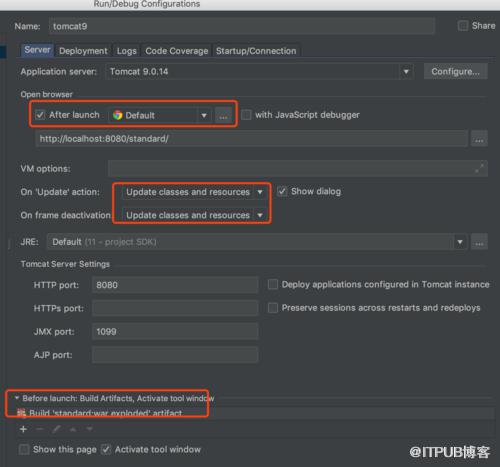
Task: Click the HTTP port field
Action: 175,285
